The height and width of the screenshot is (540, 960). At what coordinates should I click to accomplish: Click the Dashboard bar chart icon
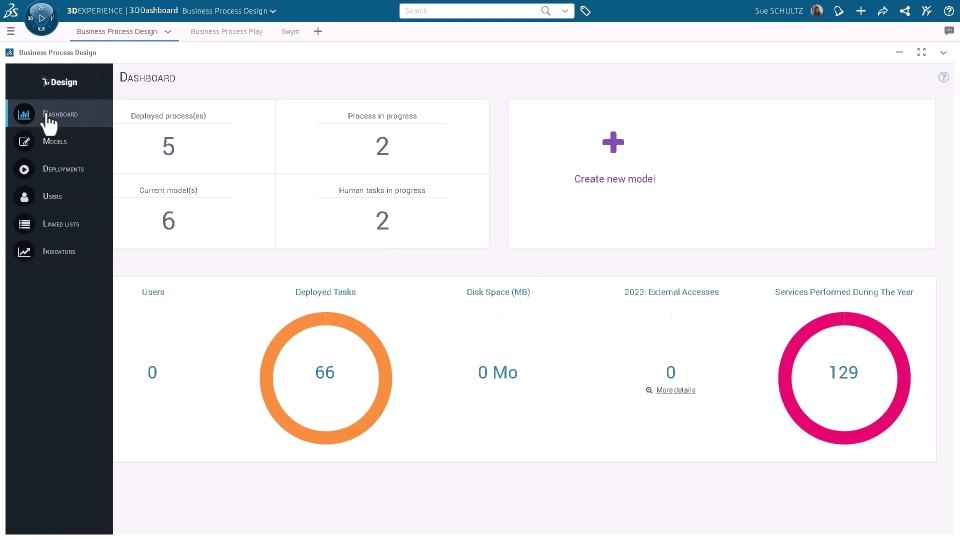pyautogui.click(x=24, y=114)
